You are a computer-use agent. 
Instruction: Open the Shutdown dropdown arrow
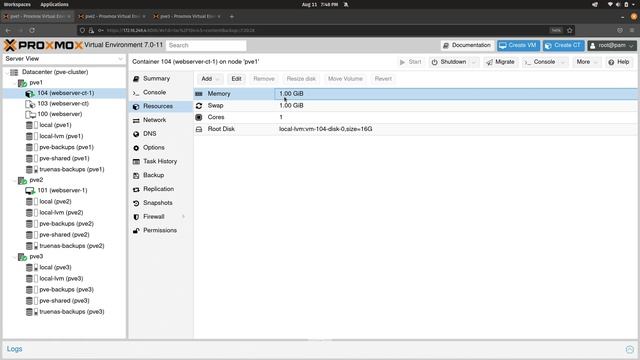tap(474, 62)
